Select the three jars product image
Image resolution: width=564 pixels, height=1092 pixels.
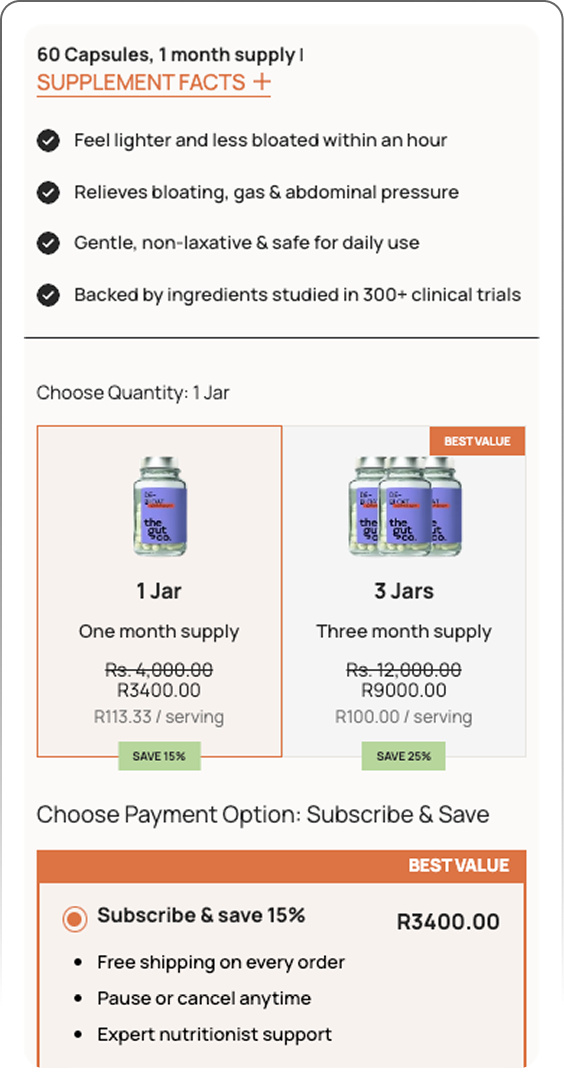point(404,506)
